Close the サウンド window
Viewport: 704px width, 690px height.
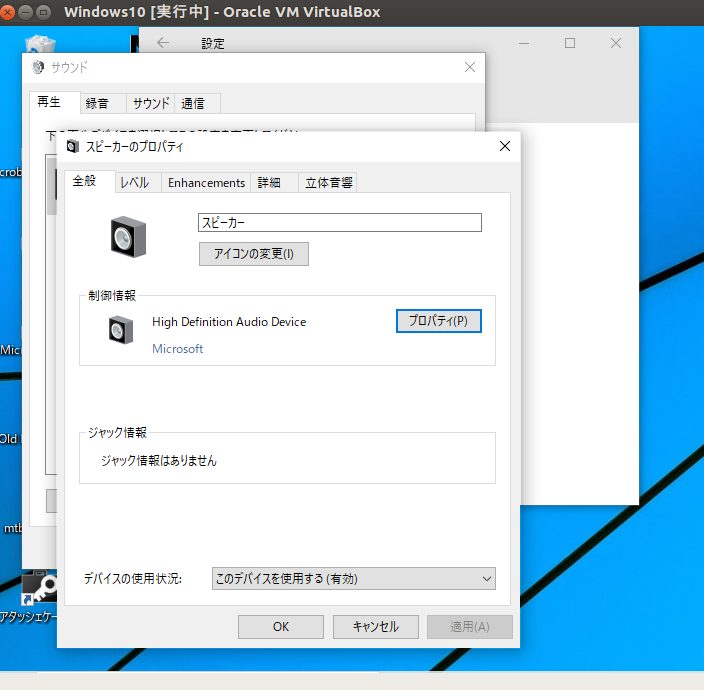click(x=470, y=67)
